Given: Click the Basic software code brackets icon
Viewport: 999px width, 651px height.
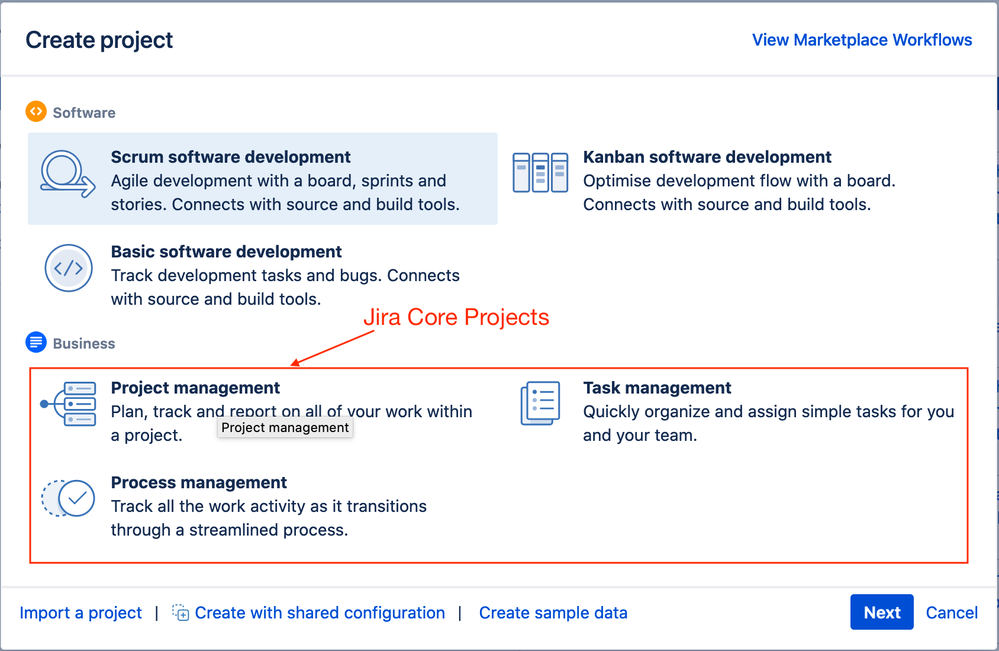Looking at the screenshot, I should point(69,268).
